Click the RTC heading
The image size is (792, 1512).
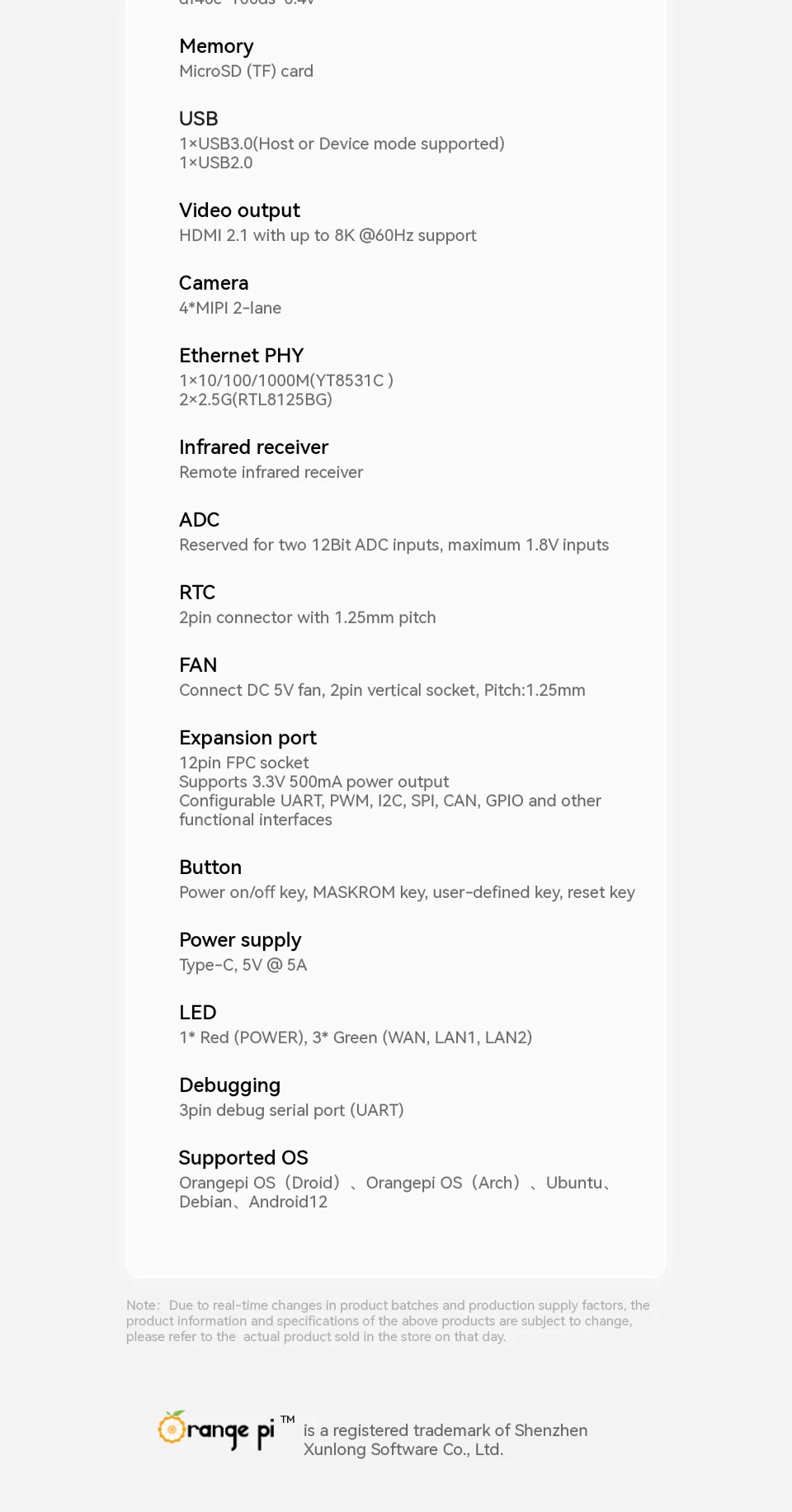pyautogui.click(x=197, y=593)
